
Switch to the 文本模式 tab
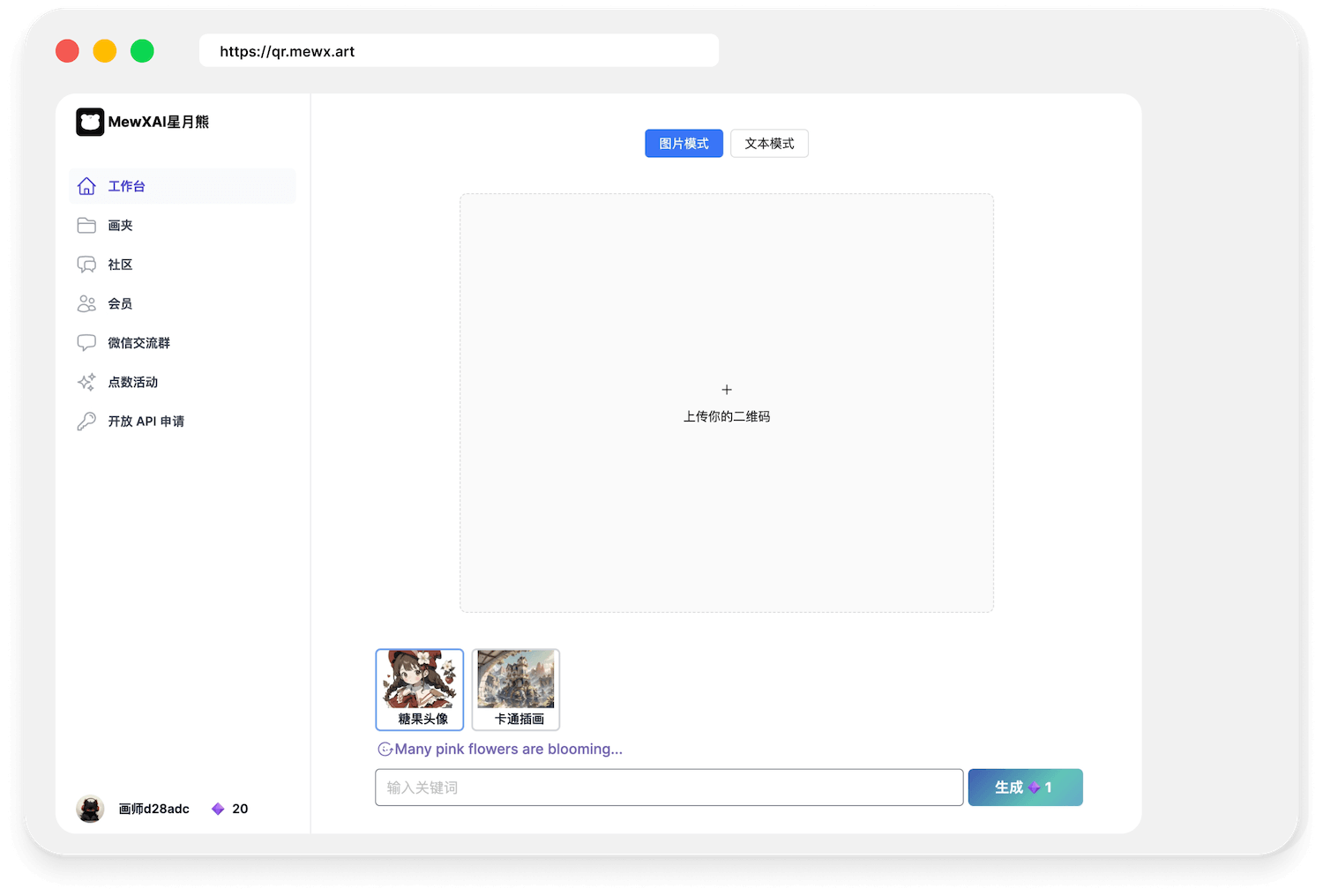click(x=769, y=143)
